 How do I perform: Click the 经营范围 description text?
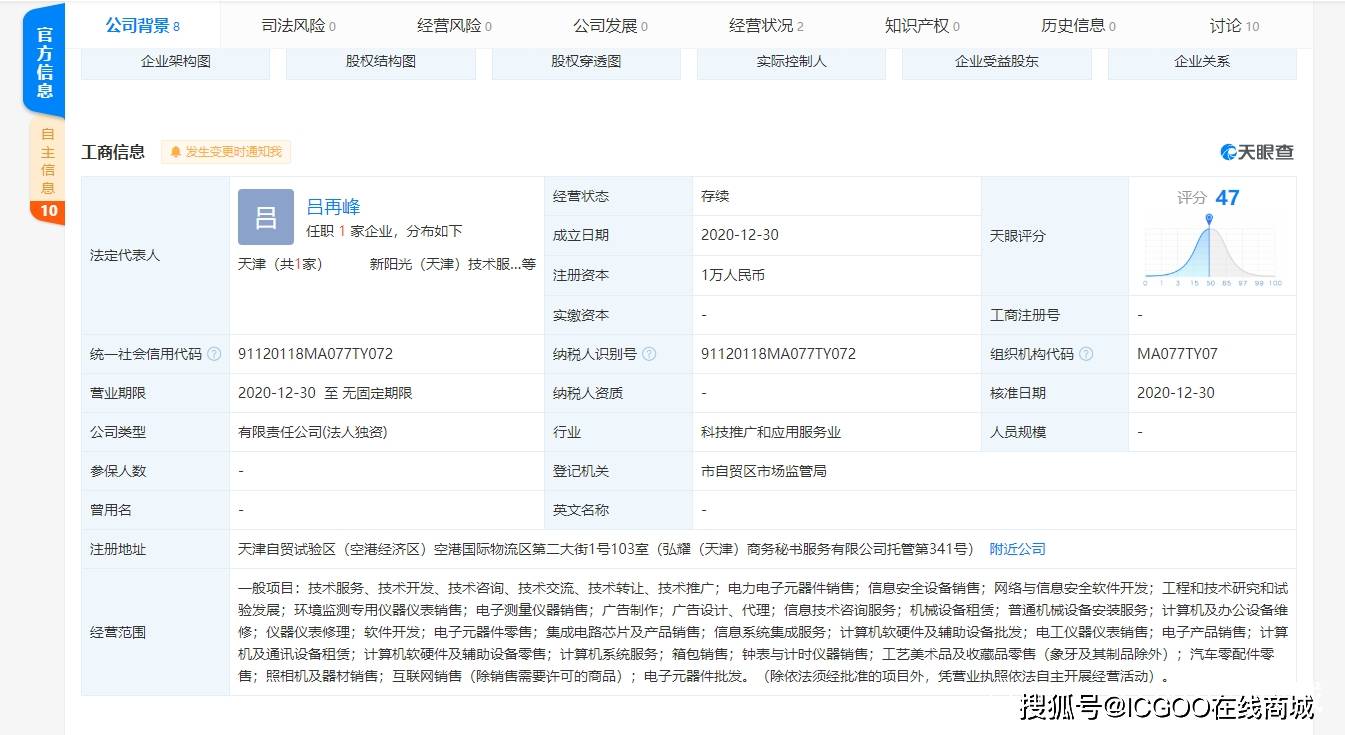pyautogui.click(x=763, y=632)
